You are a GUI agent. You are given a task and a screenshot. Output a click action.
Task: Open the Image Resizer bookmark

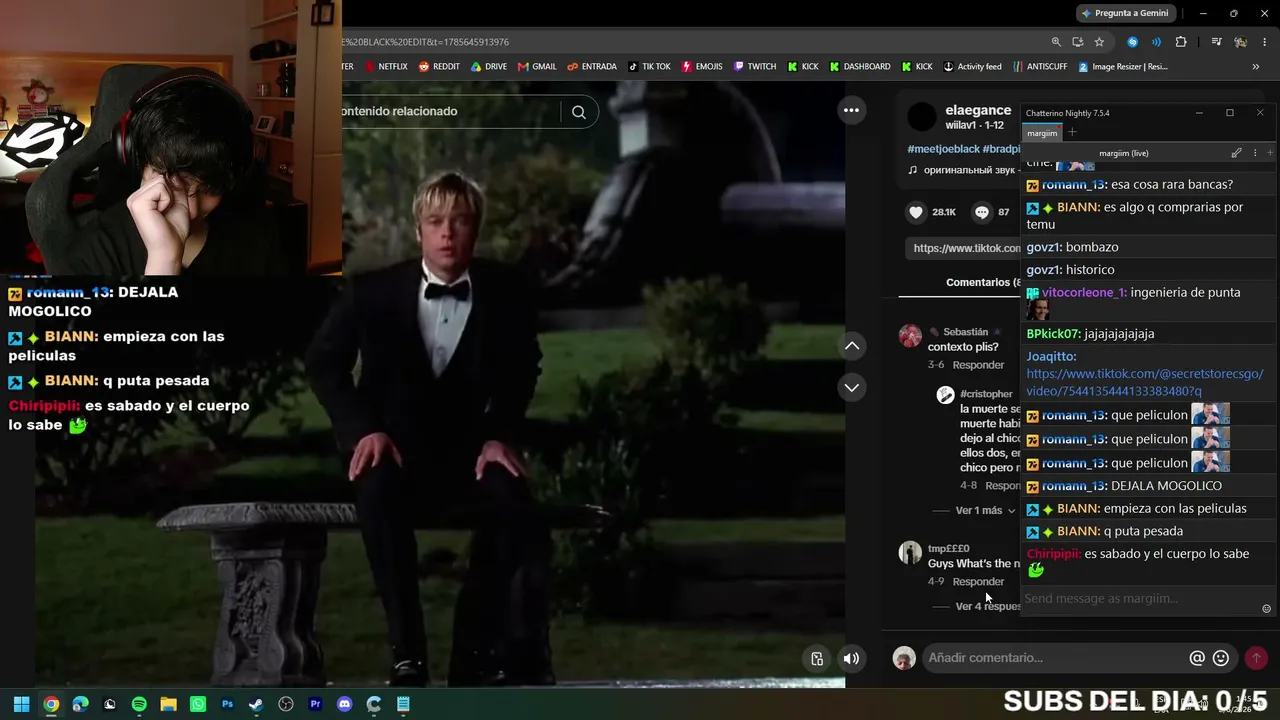(1123, 67)
